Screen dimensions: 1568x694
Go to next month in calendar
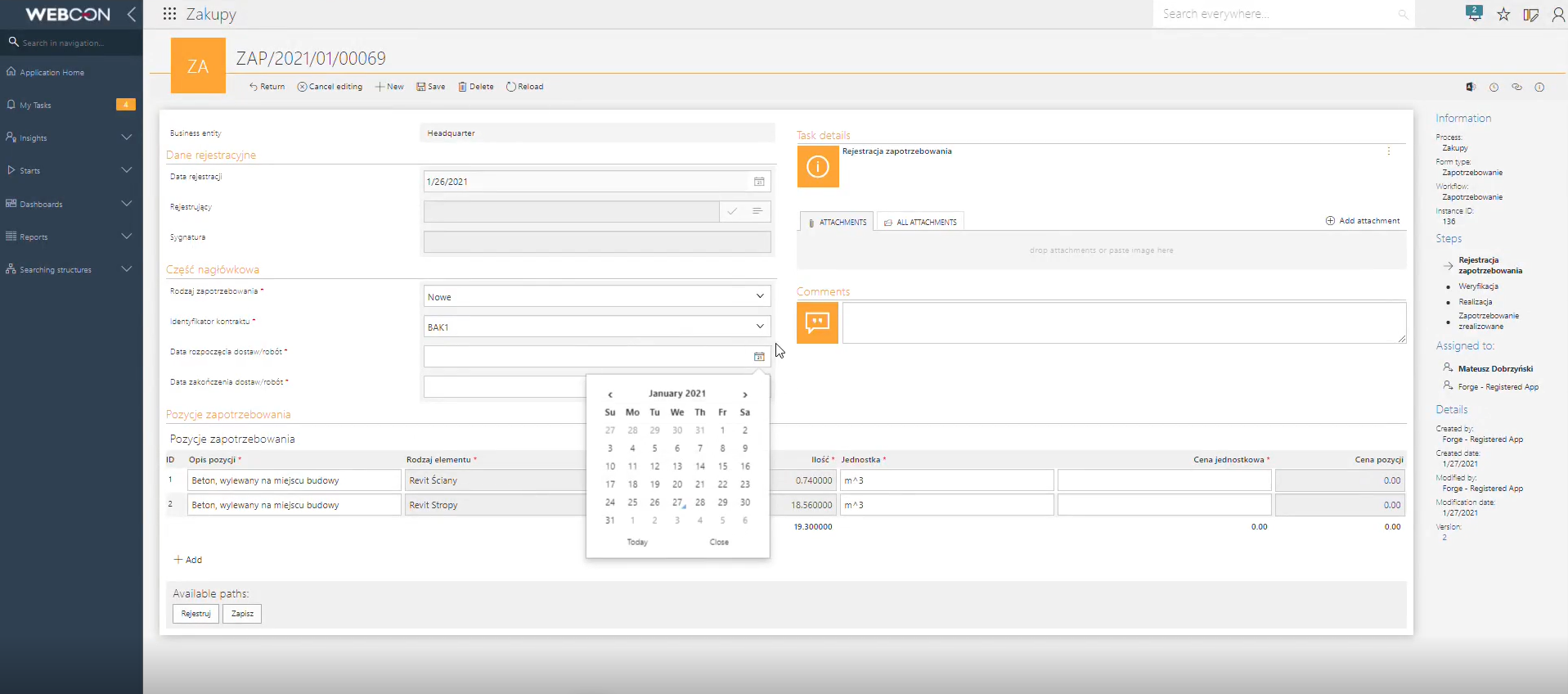click(744, 394)
